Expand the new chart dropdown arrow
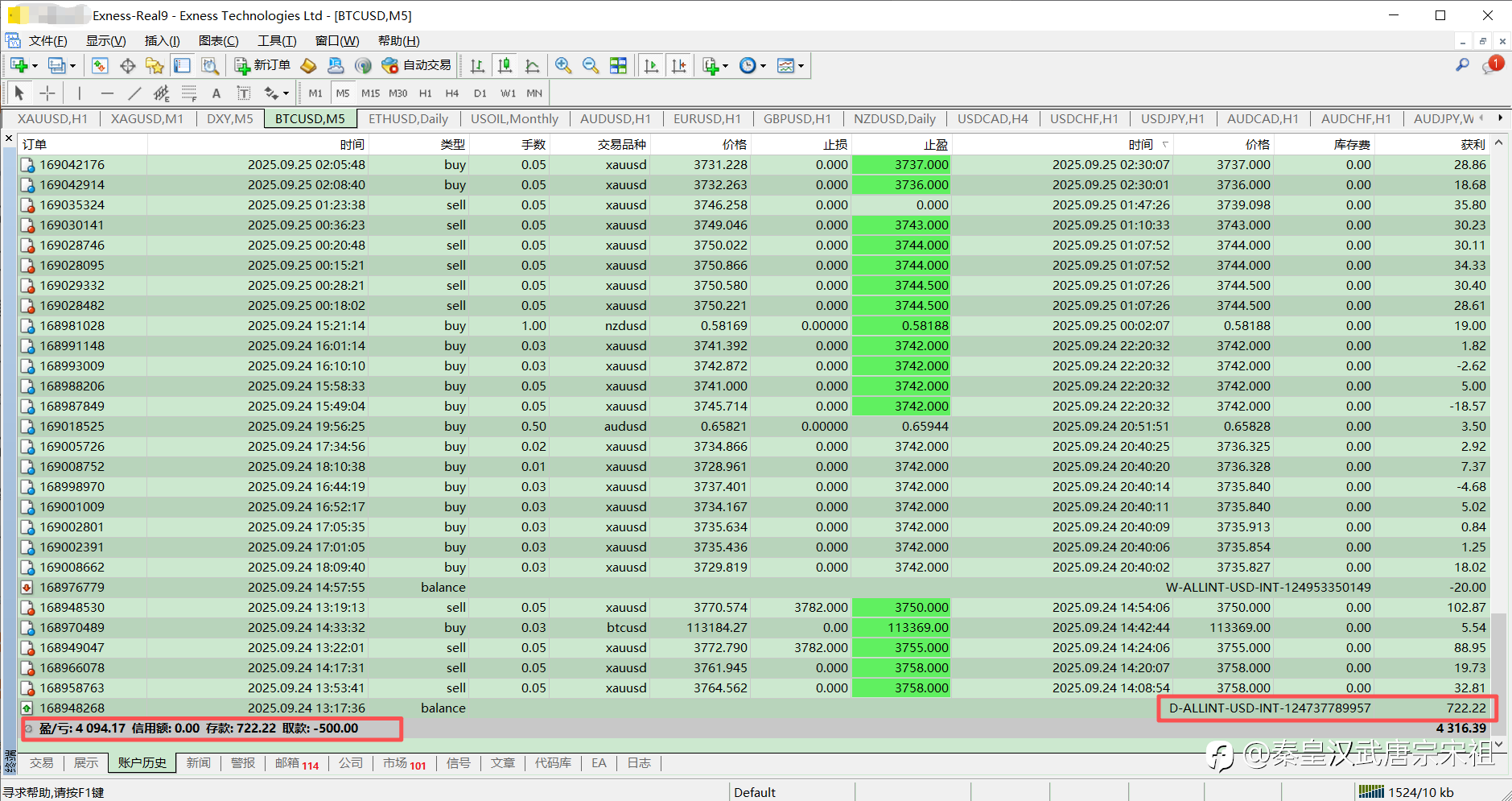 [35, 66]
